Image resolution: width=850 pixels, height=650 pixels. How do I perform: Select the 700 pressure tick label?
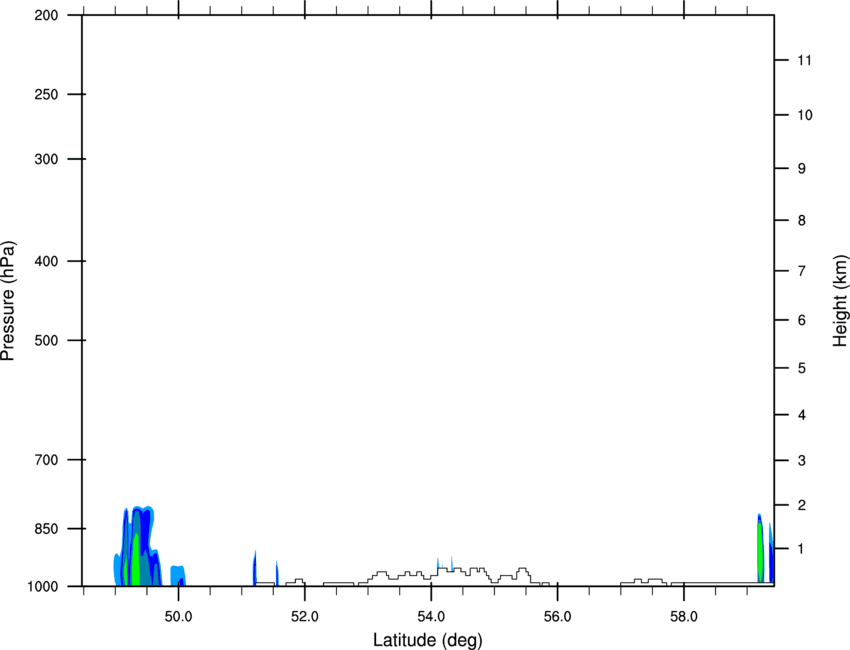pos(46,460)
